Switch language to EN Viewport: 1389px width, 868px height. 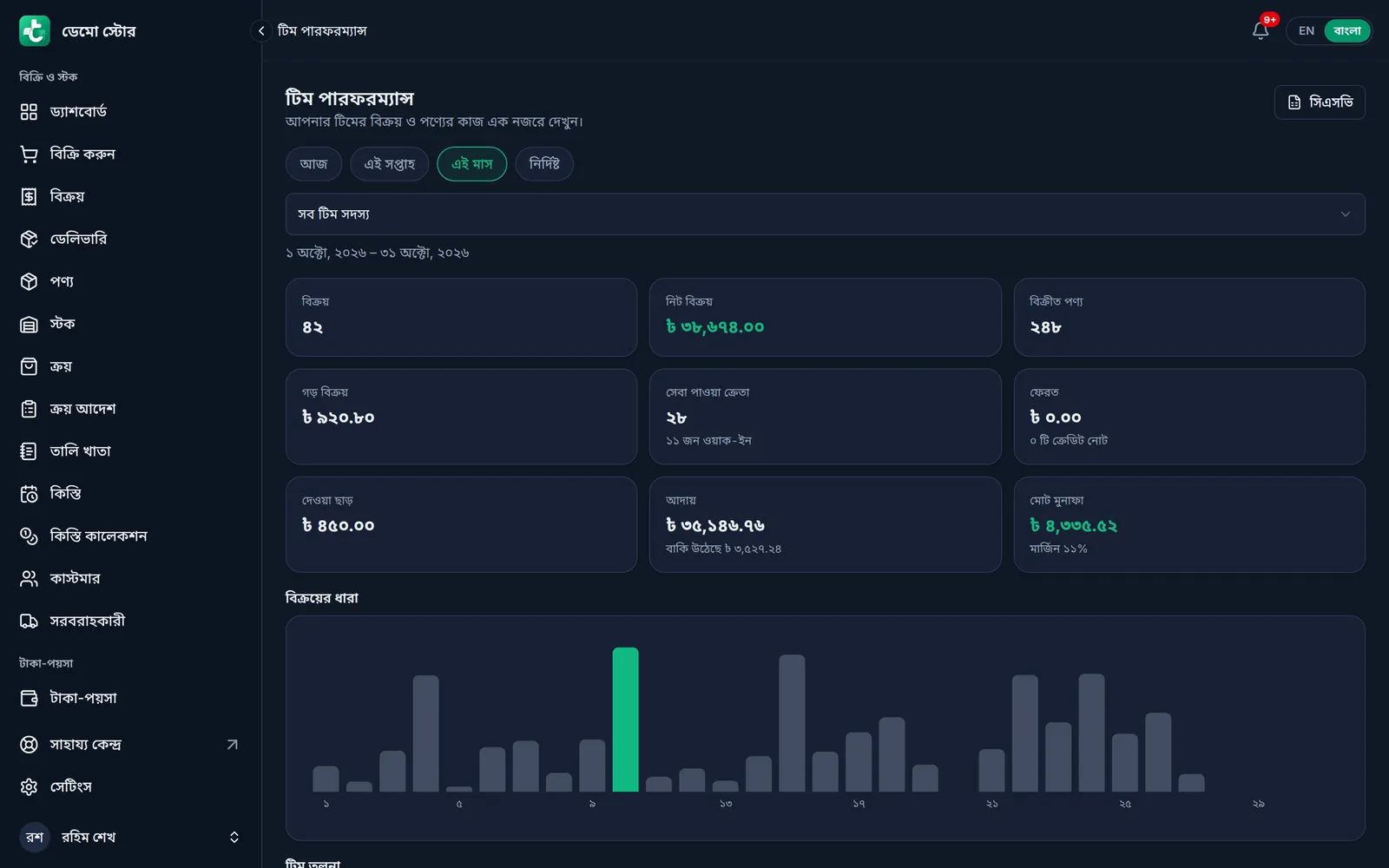1307,31
